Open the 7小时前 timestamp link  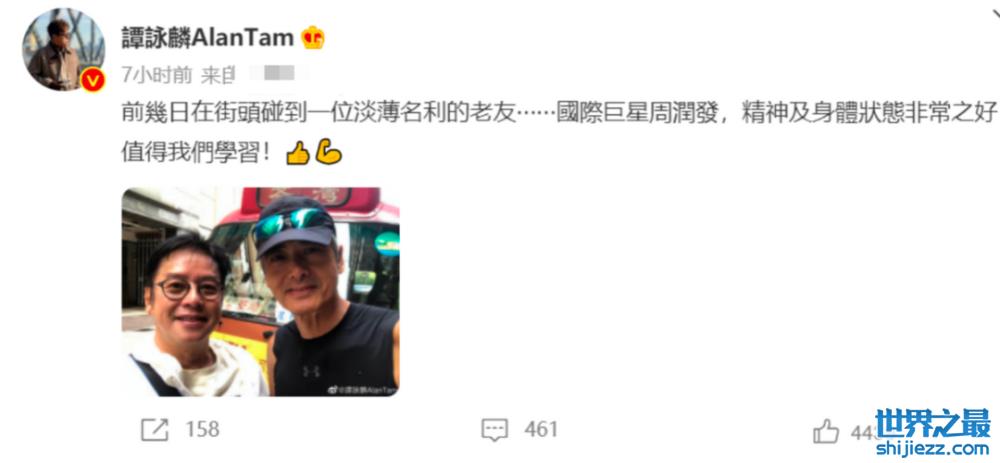click(x=157, y=75)
